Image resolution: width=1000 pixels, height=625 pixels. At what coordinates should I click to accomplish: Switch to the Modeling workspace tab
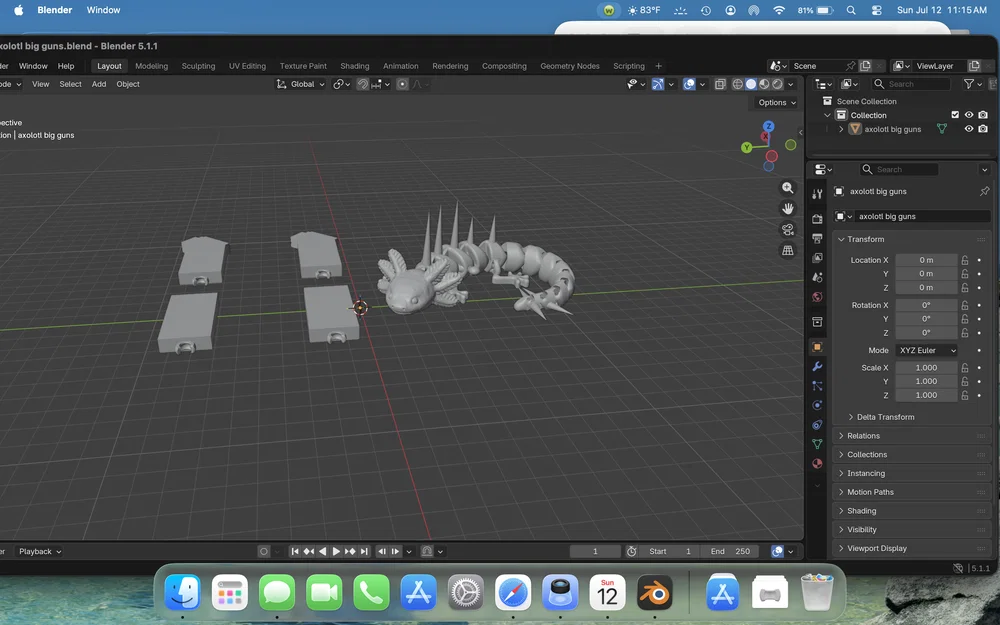151,66
